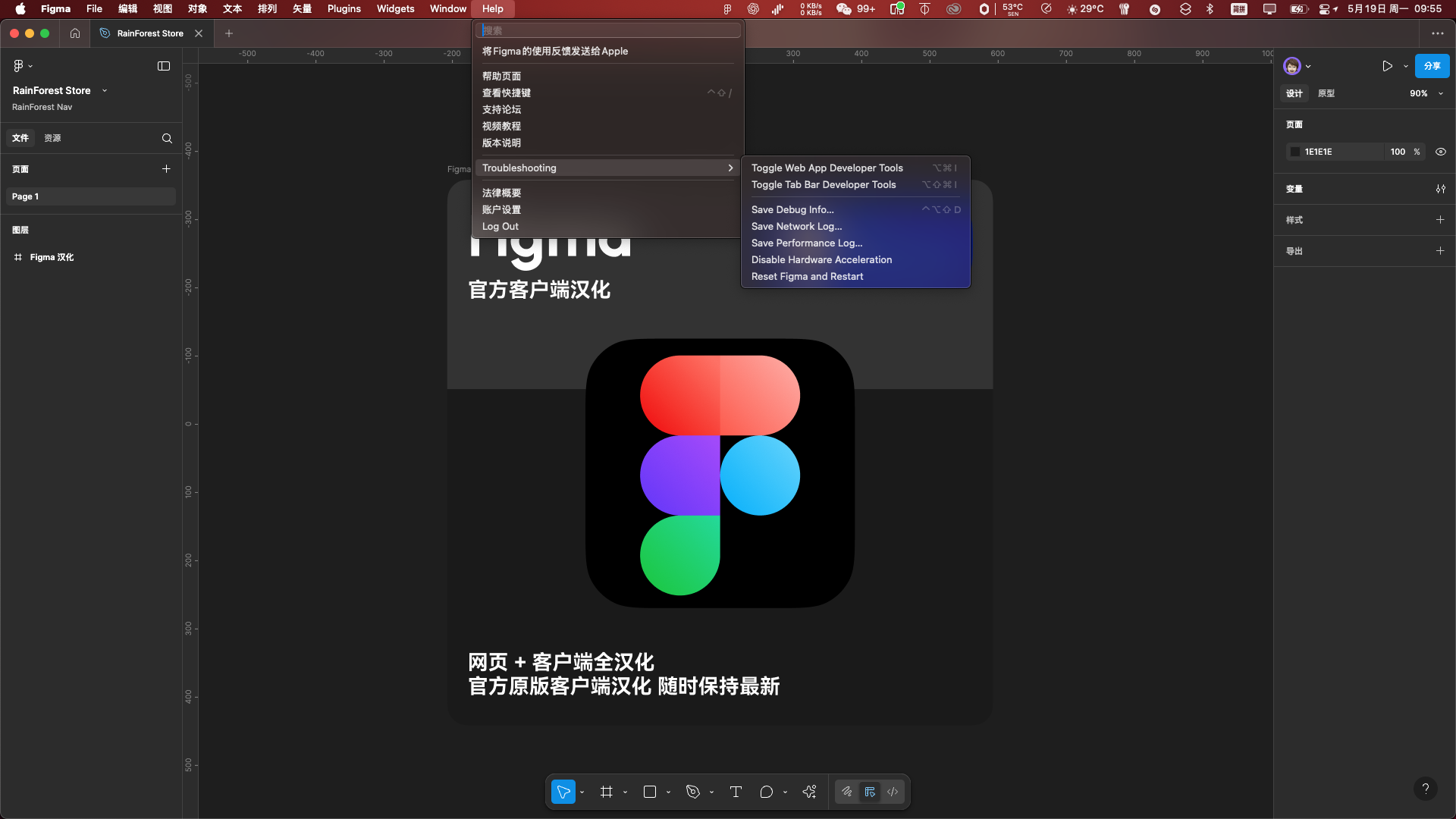Select the Text tool
The image size is (1456, 819).
[735, 792]
